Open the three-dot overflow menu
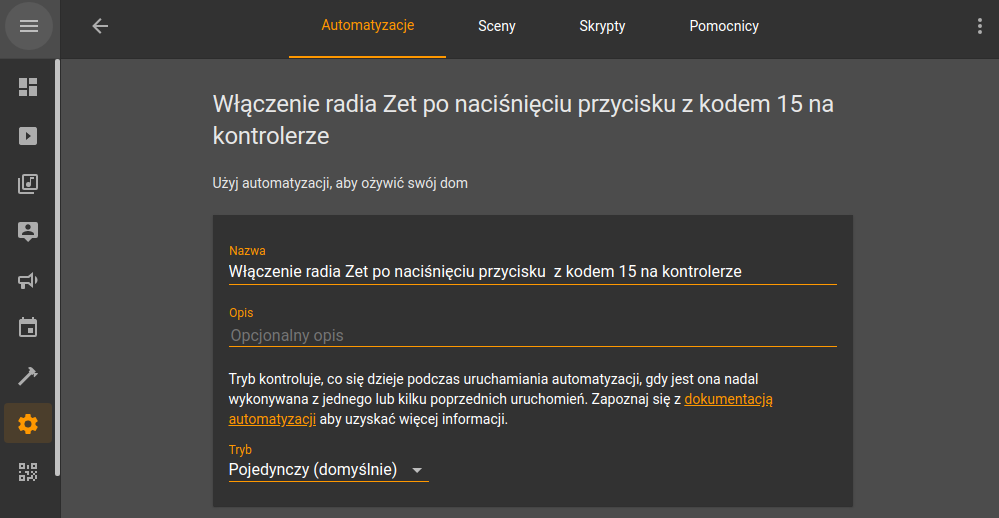999x518 pixels. tap(979, 26)
